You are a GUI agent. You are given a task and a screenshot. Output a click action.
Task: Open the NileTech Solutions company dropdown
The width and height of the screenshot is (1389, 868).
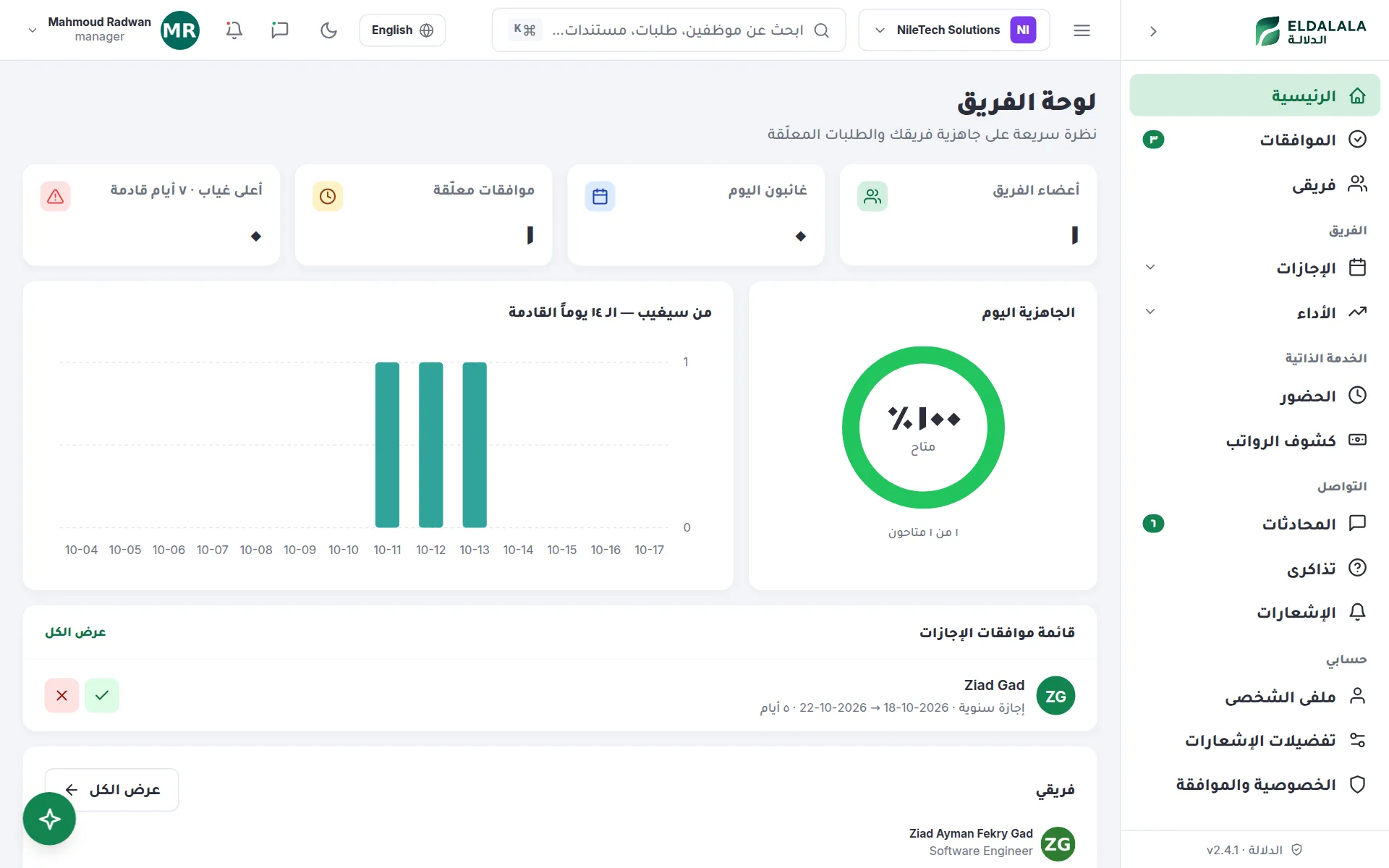[x=953, y=30]
